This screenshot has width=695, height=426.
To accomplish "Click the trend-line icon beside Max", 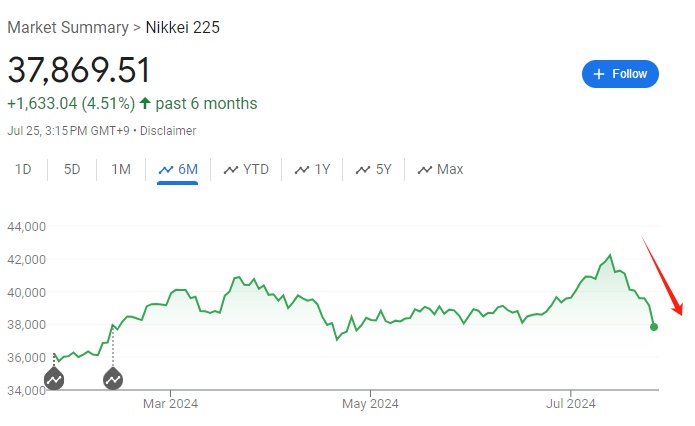I will click(424, 170).
